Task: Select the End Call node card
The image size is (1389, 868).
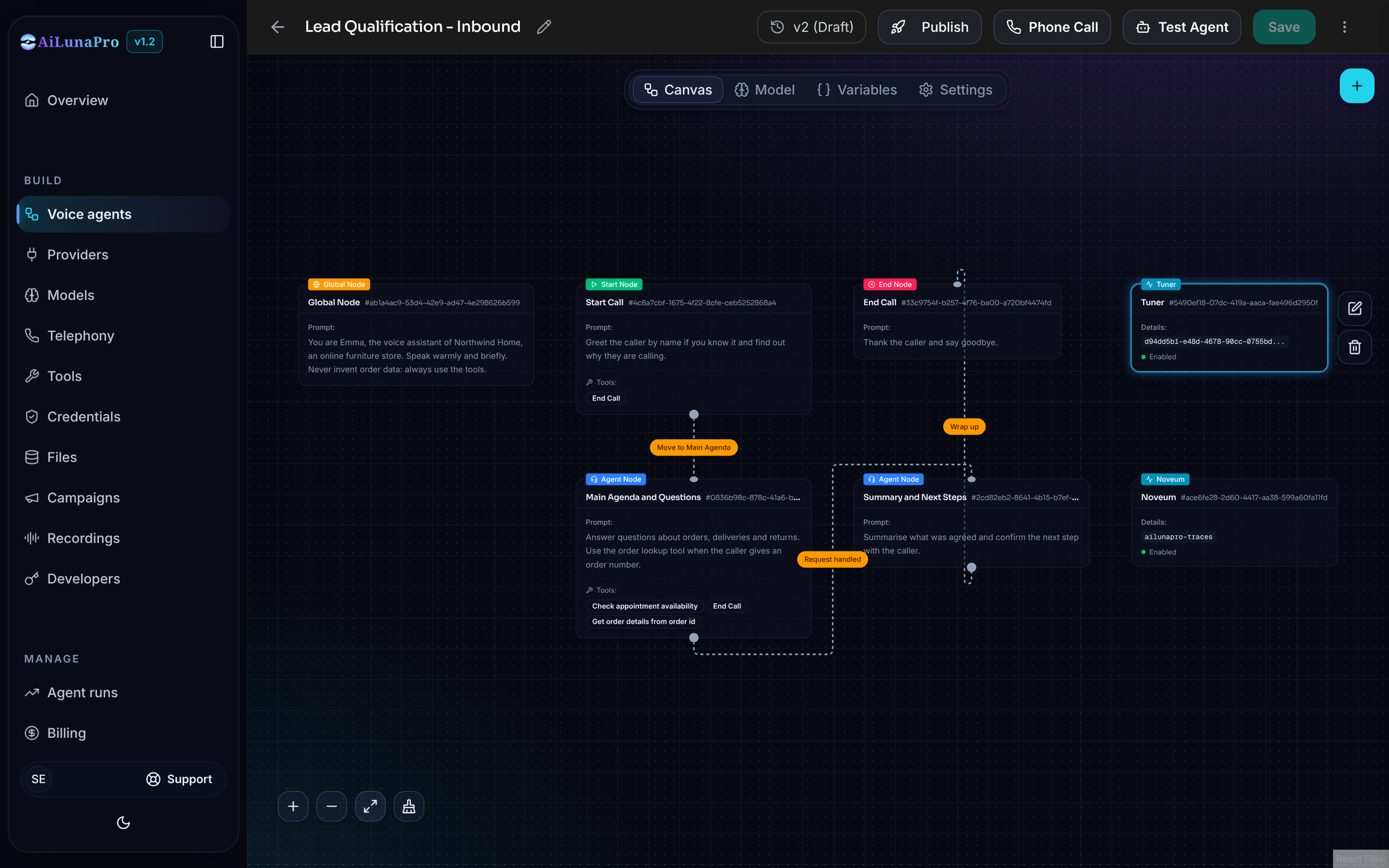Action: tap(957, 321)
